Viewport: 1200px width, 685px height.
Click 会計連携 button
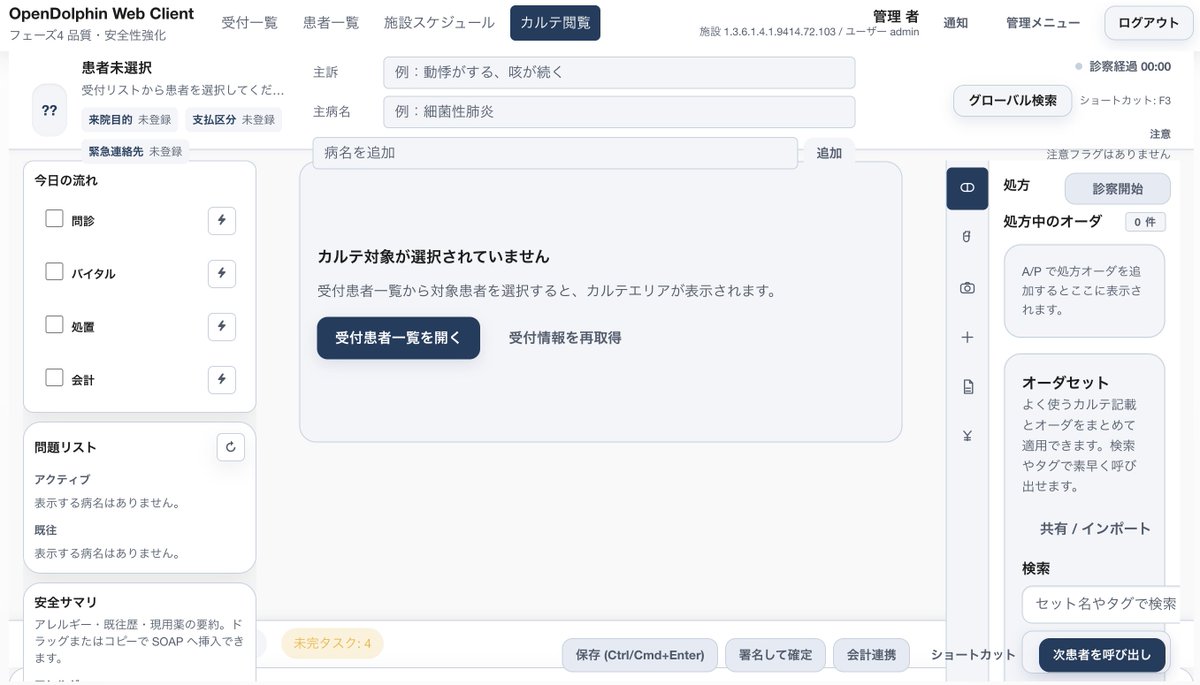[871, 655]
